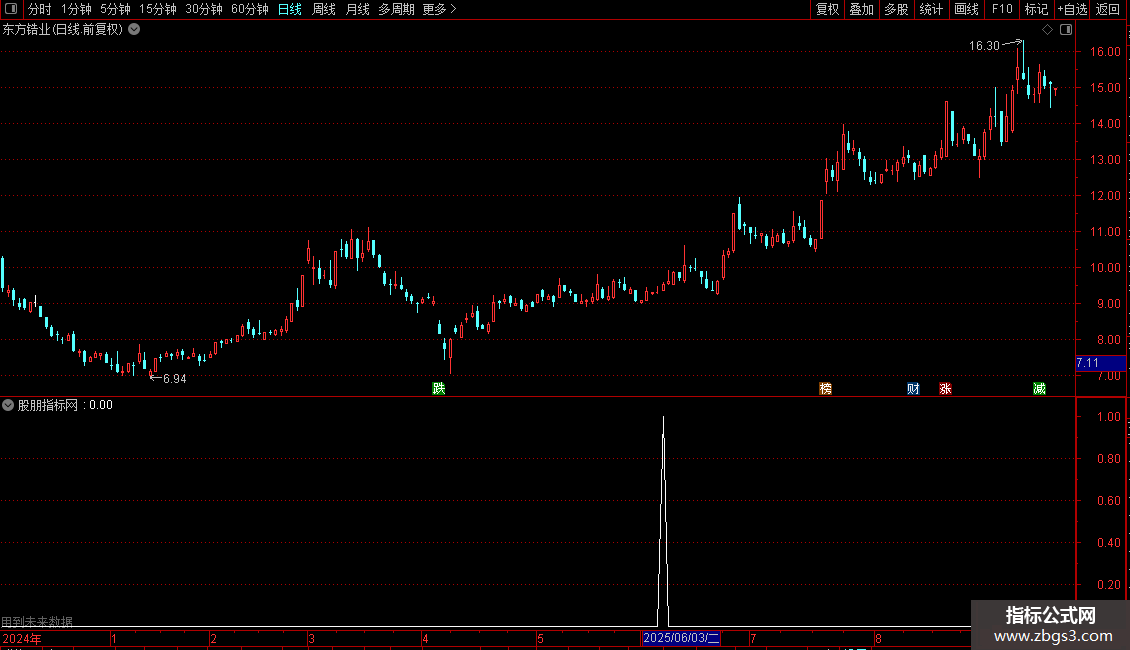
Task: Click the blue 财 event marker
Action: pos(913,388)
